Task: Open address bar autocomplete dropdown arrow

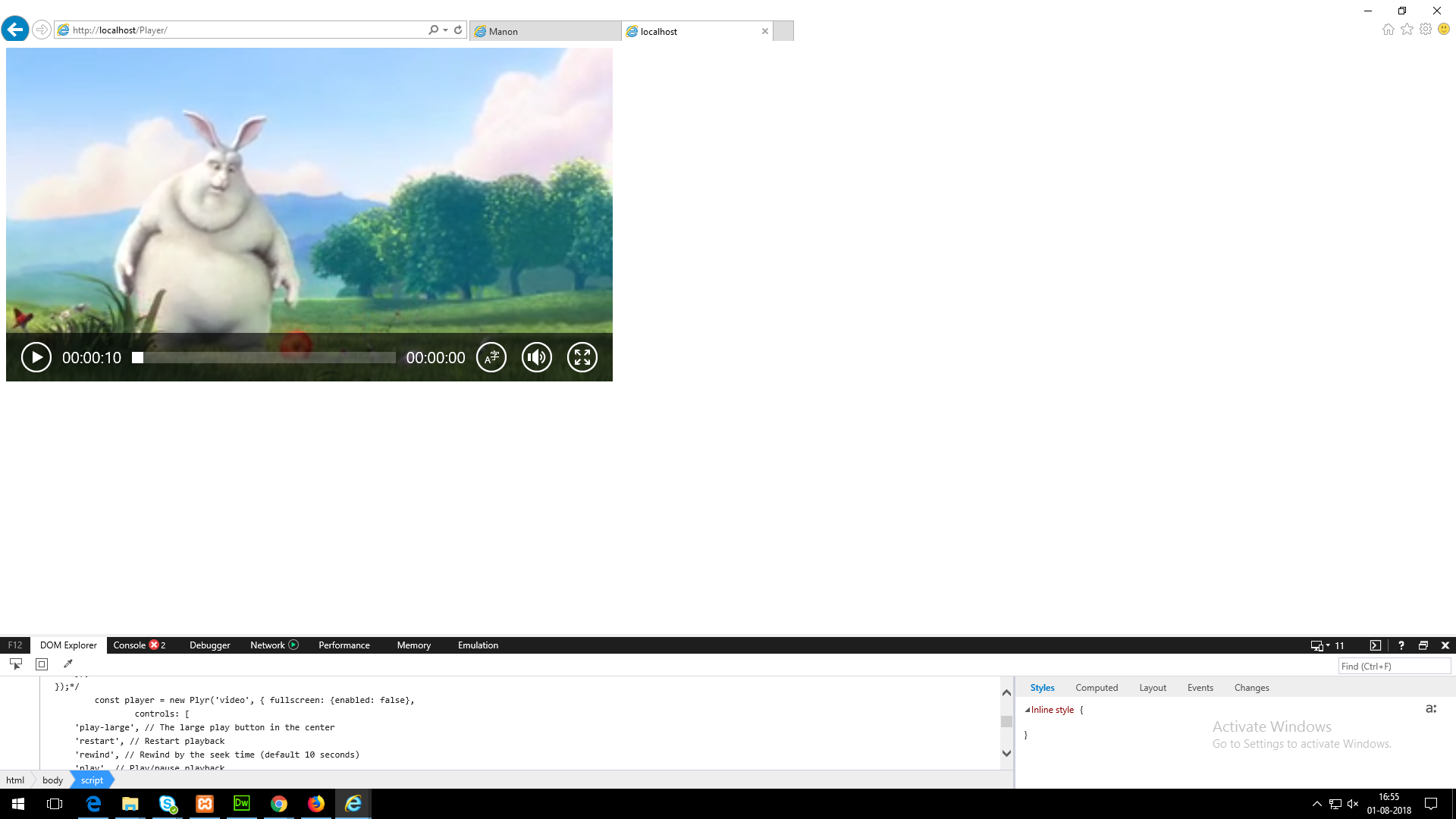Action: [x=445, y=30]
